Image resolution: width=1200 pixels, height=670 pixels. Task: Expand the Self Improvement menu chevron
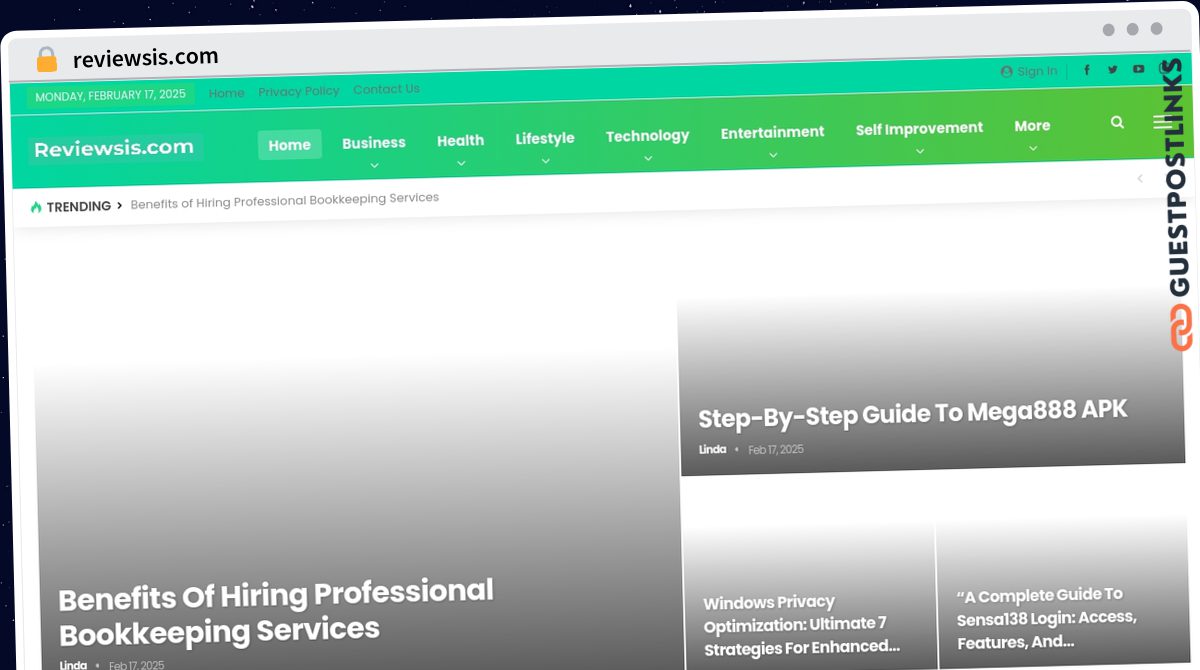coord(920,151)
